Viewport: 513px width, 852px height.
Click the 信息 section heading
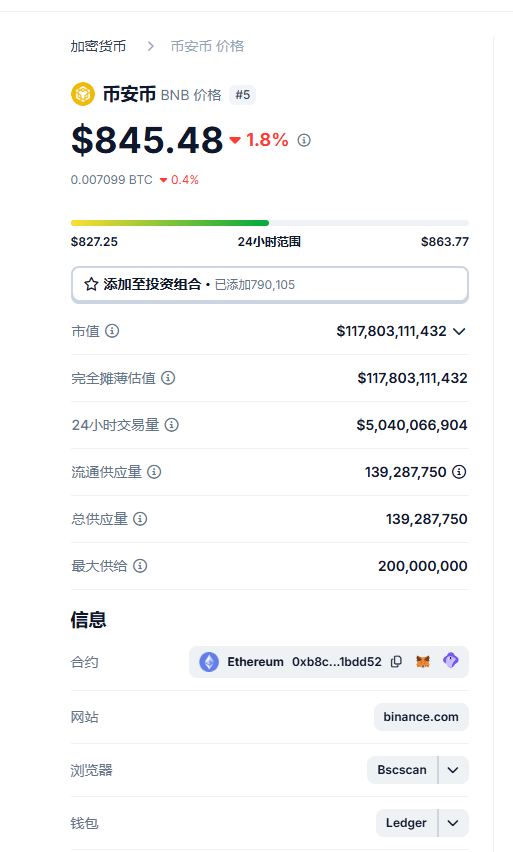[x=89, y=620]
